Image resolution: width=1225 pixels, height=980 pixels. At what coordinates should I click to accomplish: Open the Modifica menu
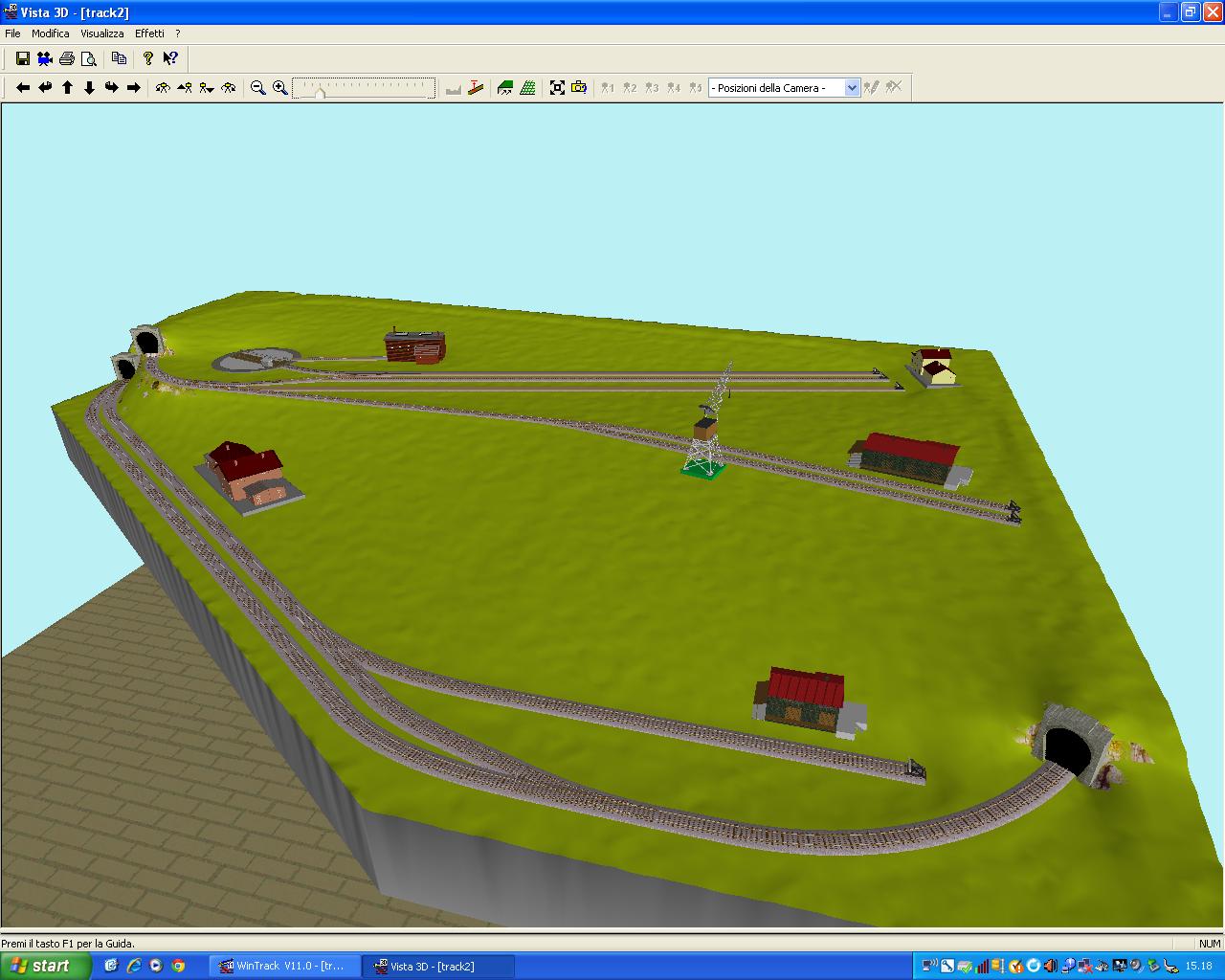coord(51,33)
